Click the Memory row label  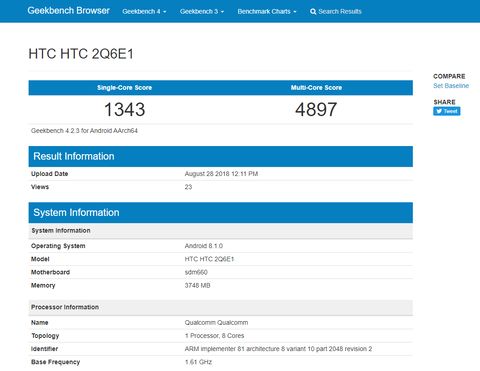43,285
